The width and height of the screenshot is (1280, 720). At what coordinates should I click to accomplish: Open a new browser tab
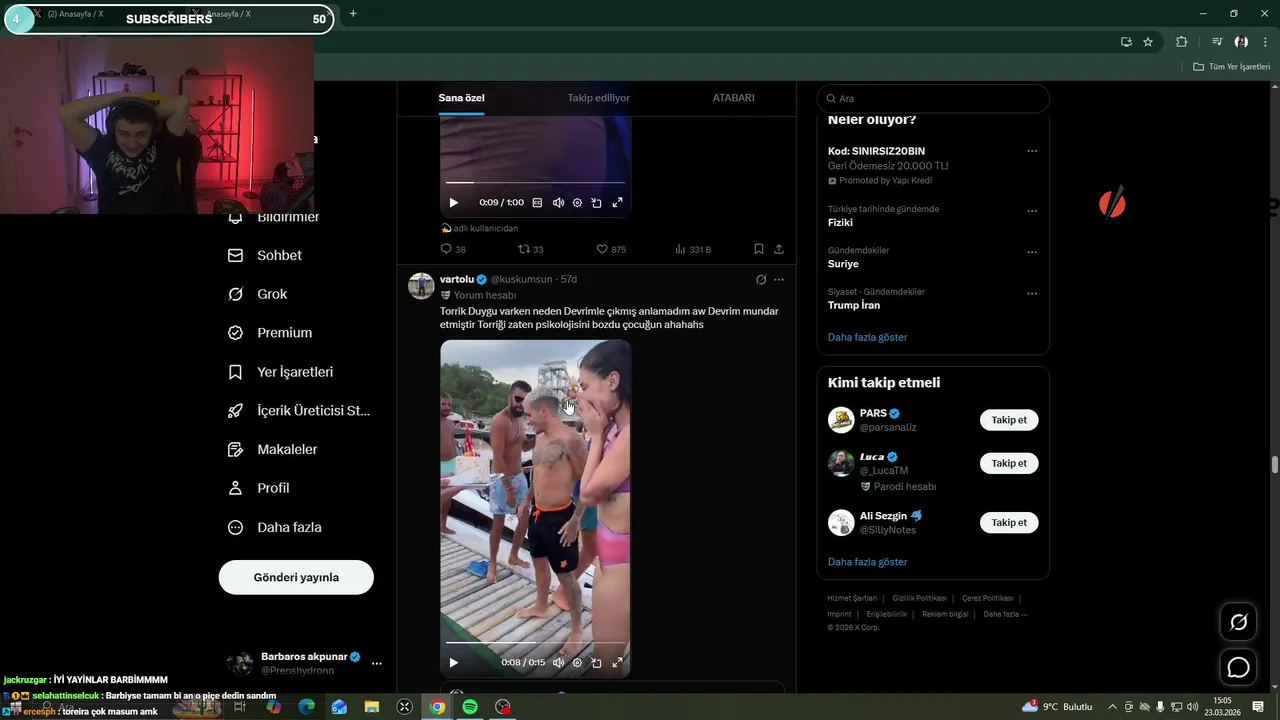click(352, 14)
